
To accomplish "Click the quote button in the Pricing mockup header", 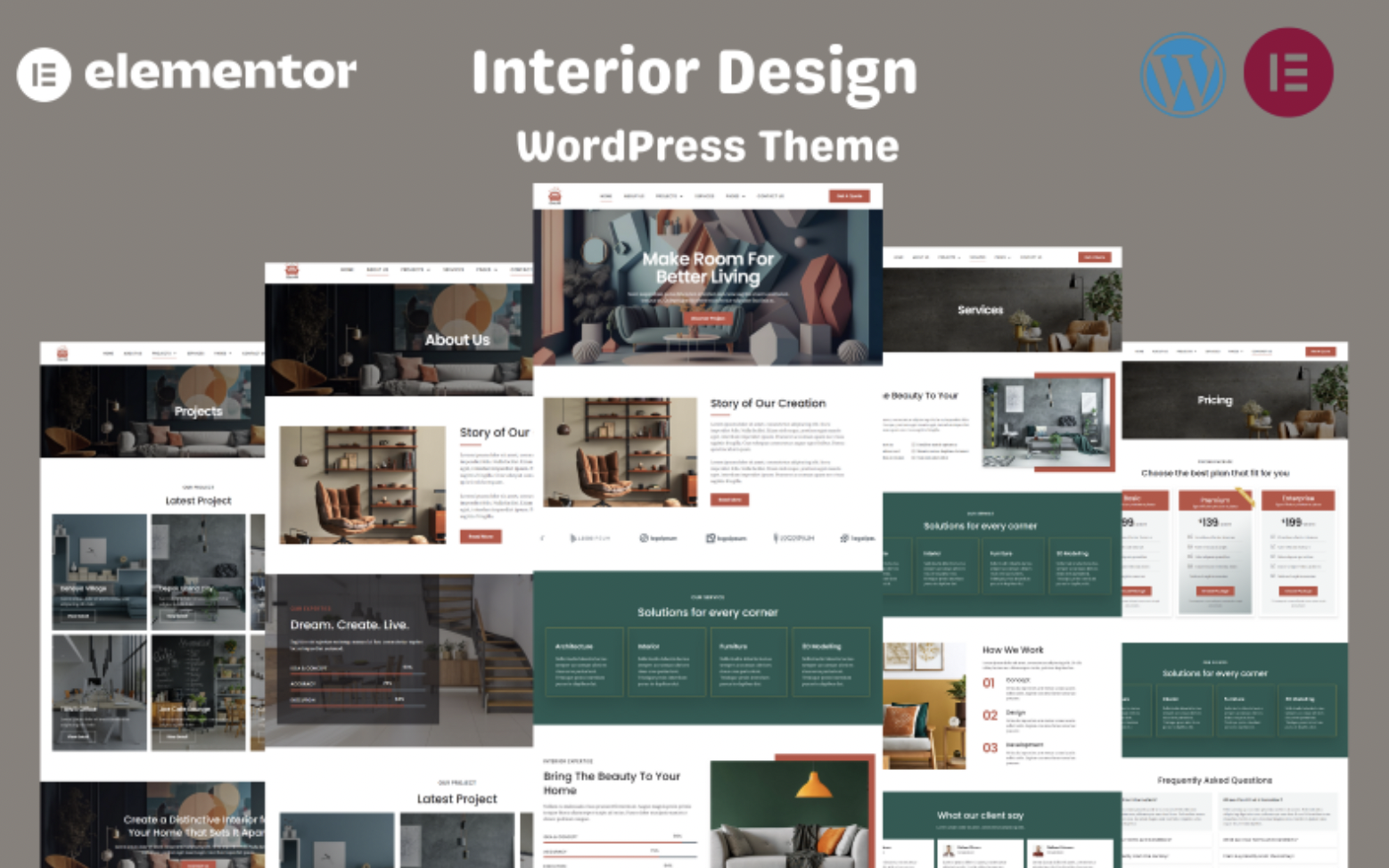I will tap(1320, 352).
